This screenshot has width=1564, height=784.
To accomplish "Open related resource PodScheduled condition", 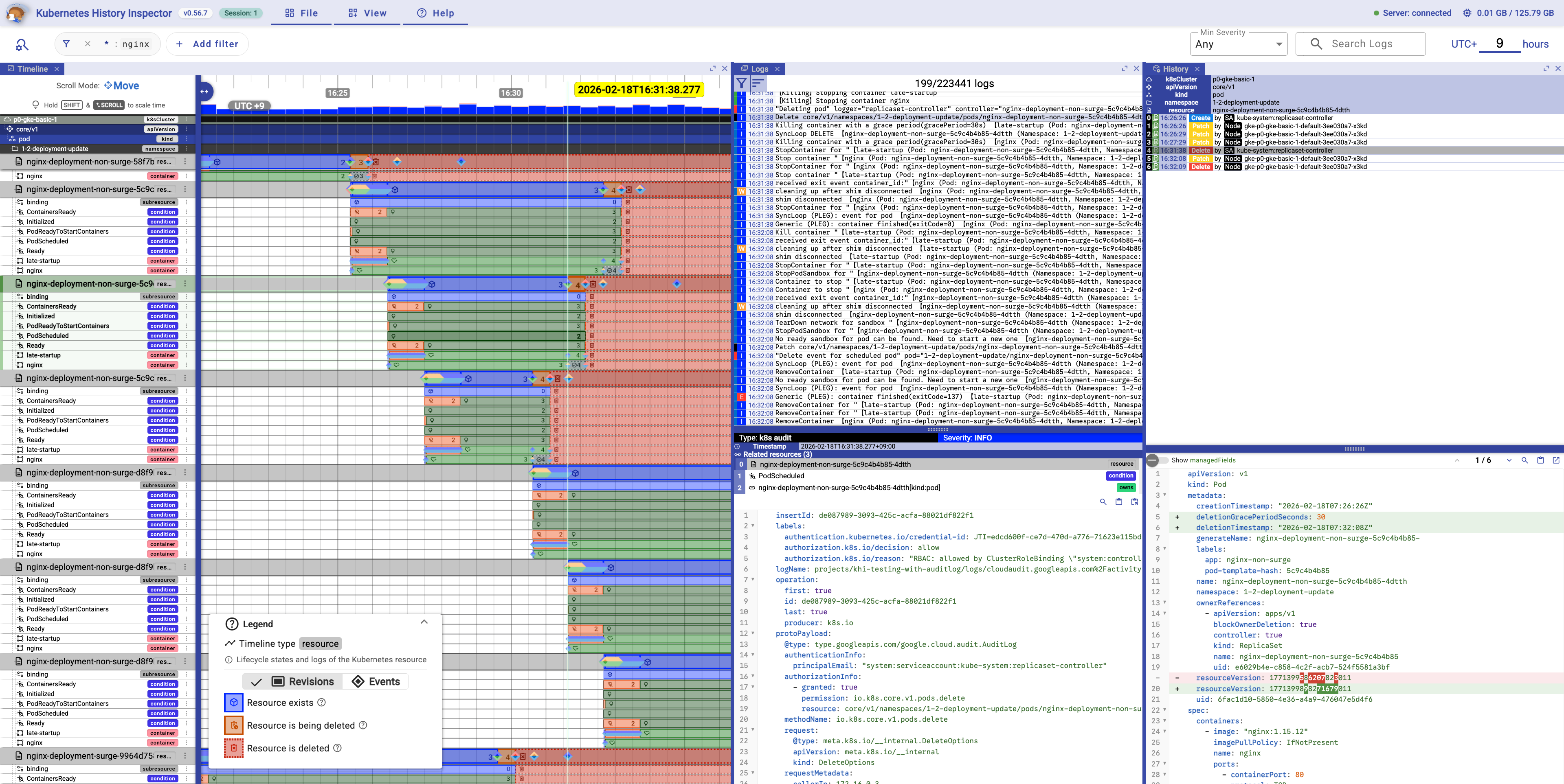I will 938,476.
